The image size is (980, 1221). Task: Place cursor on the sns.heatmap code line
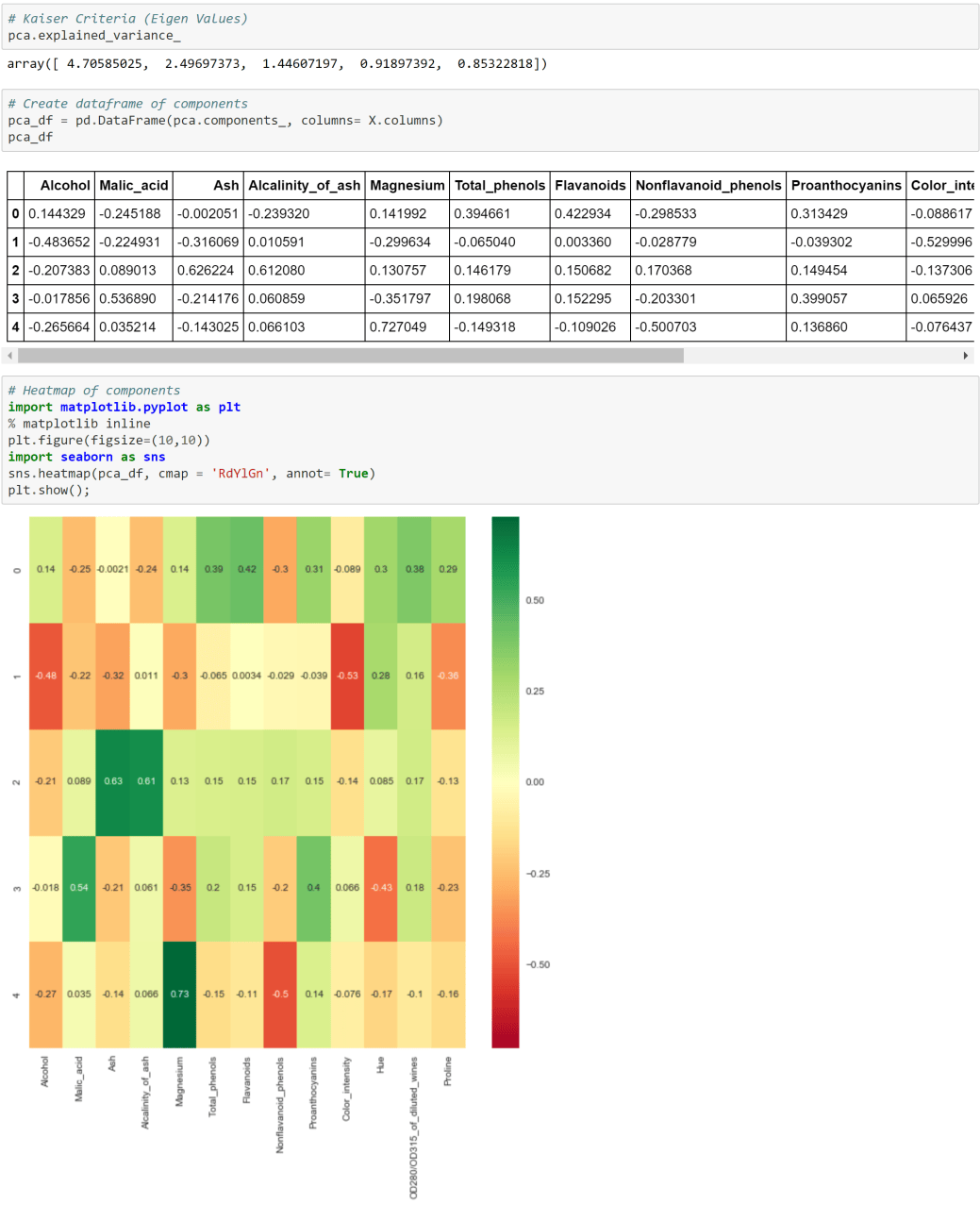191,474
